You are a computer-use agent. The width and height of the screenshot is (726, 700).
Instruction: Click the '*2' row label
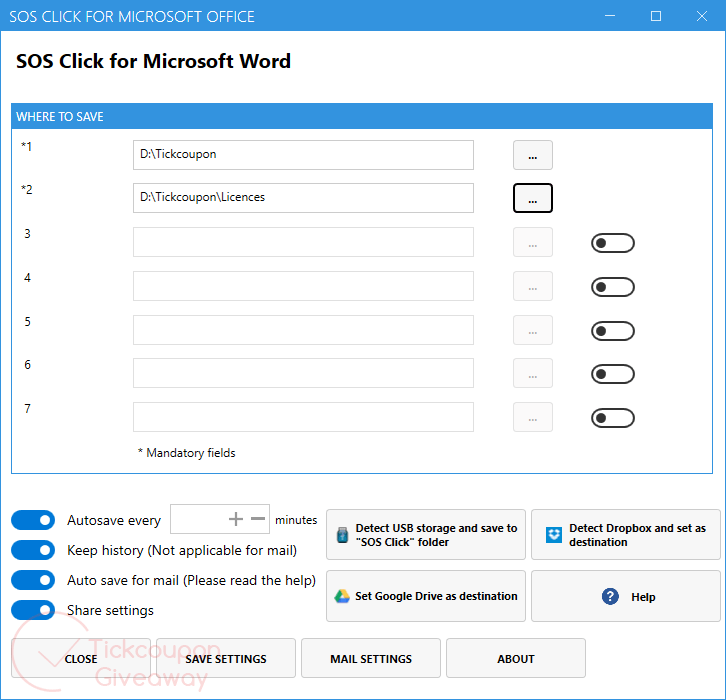coord(26,190)
